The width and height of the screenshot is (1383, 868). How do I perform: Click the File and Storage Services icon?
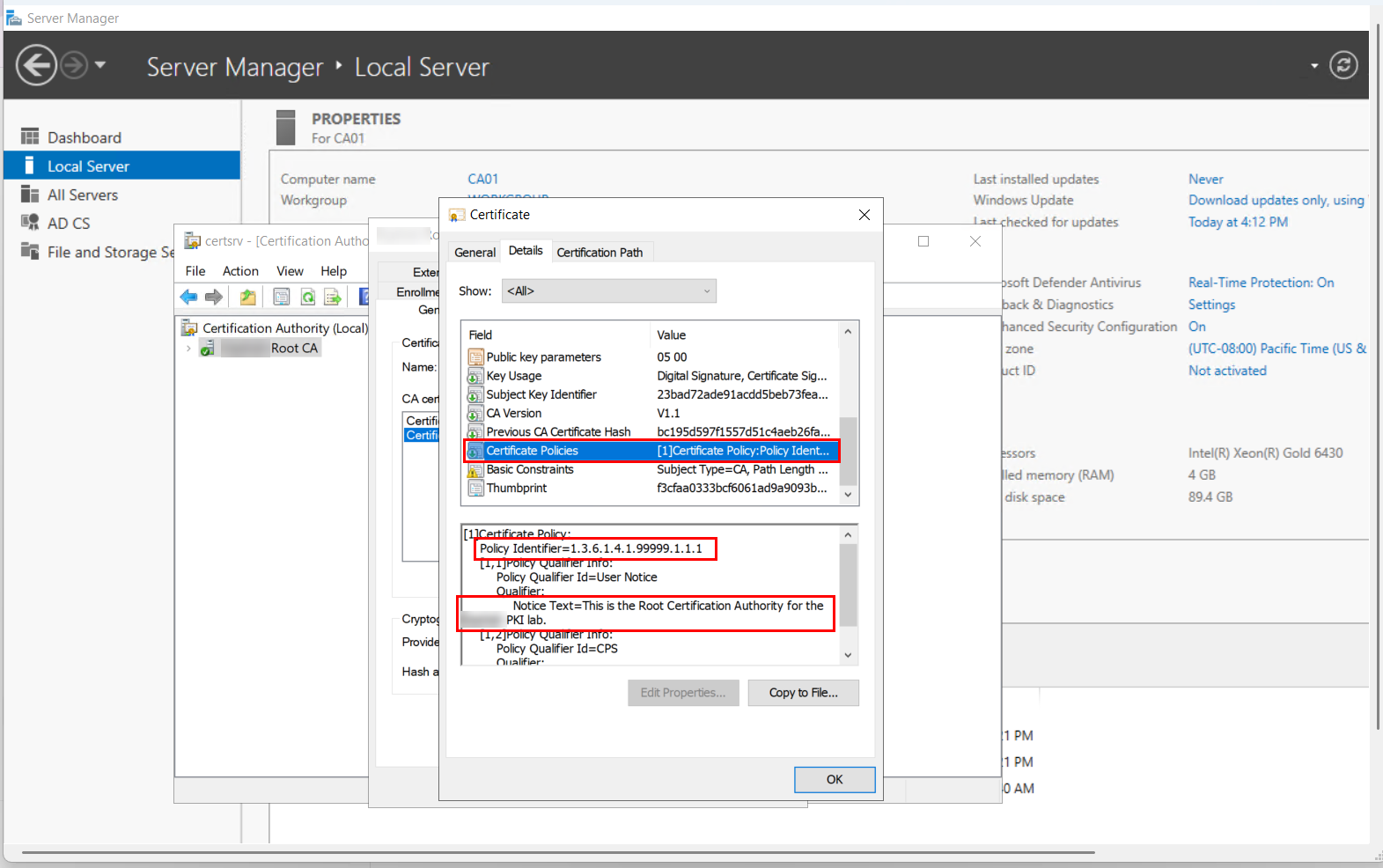click(x=30, y=252)
